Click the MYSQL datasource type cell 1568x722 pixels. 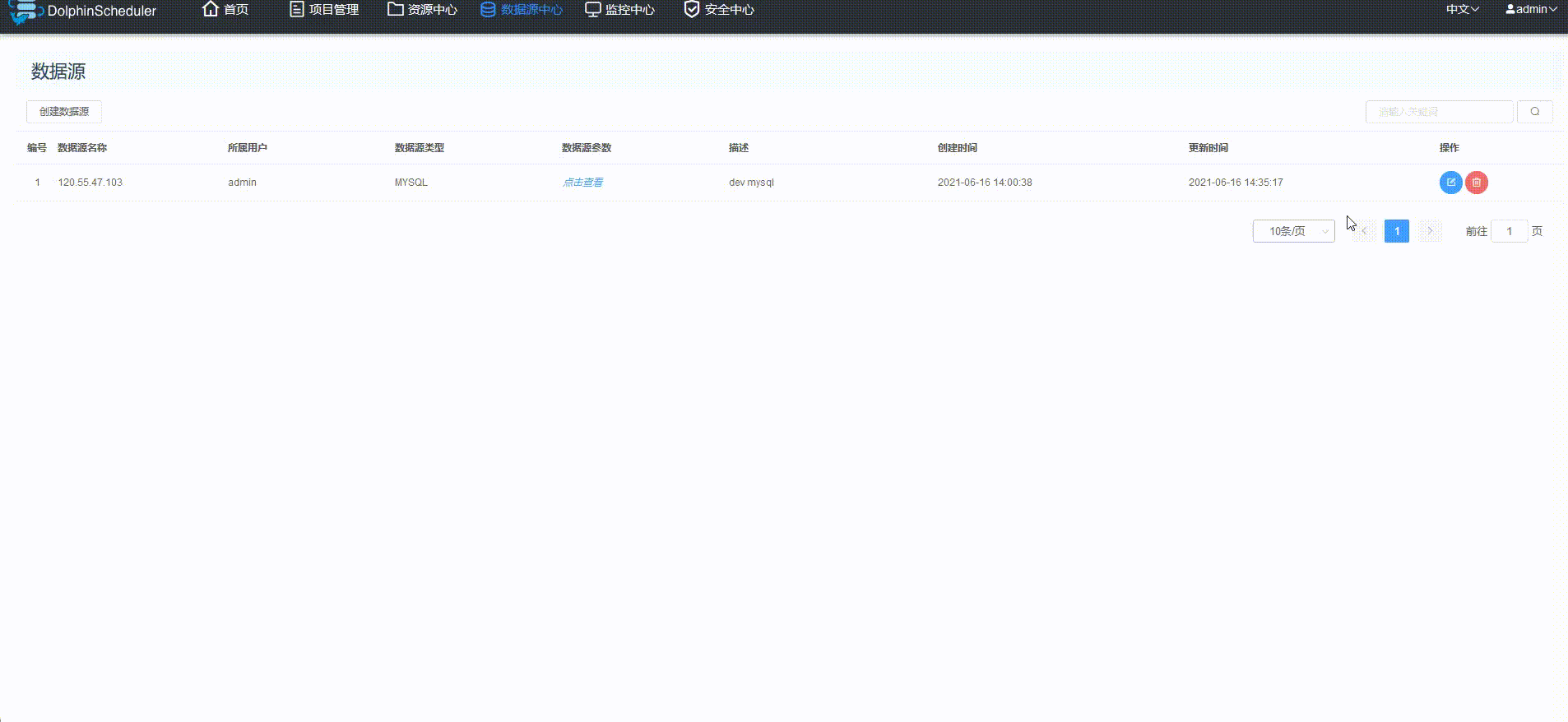tap(411, 183)
